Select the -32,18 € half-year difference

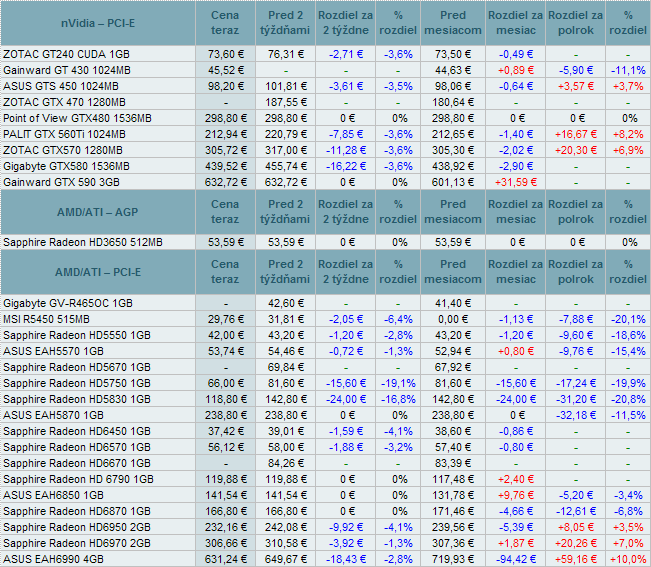point(576,415)
